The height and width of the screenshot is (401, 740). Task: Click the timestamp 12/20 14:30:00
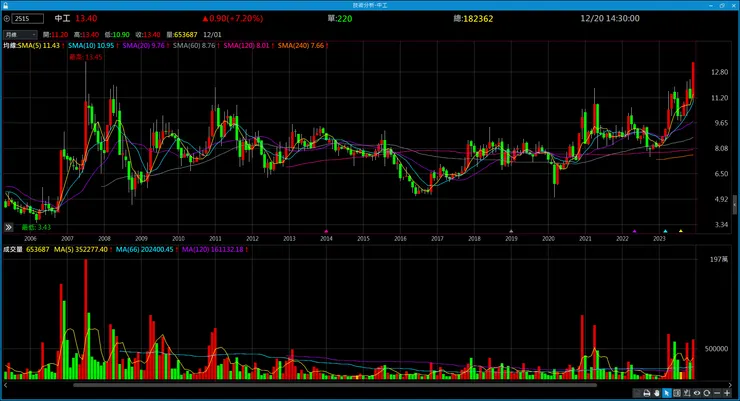610,18
